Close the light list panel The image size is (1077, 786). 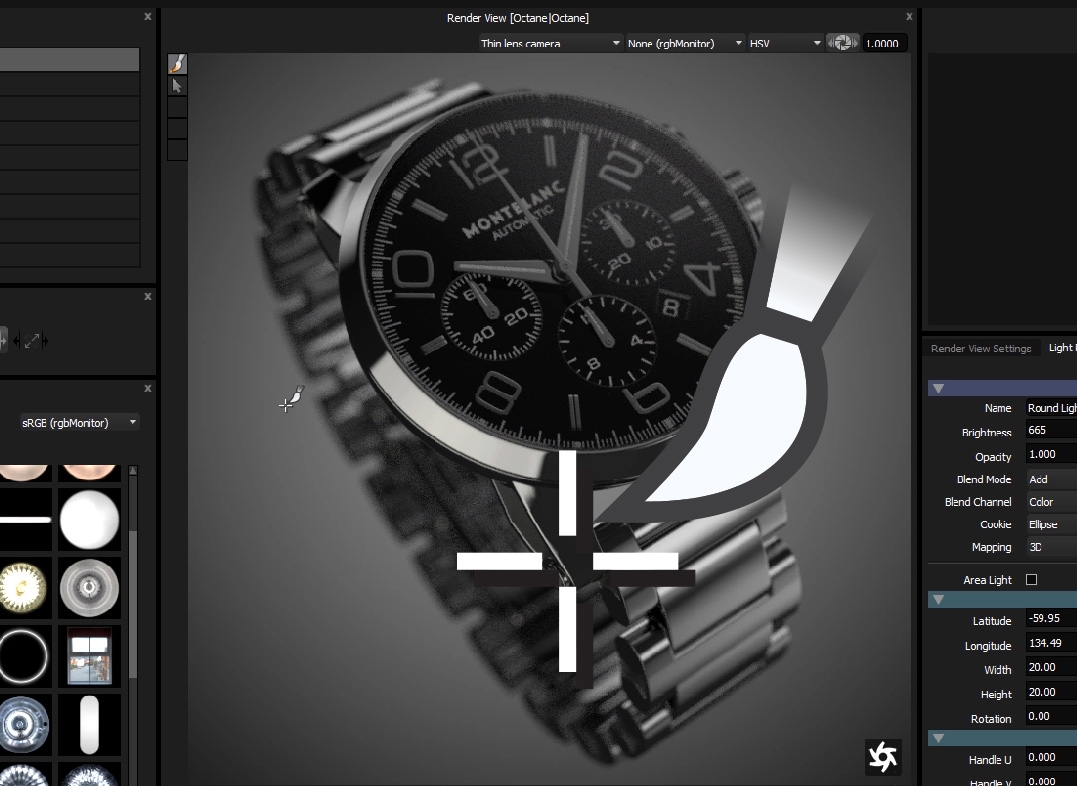pyautogui.click(x=148, y=16)
